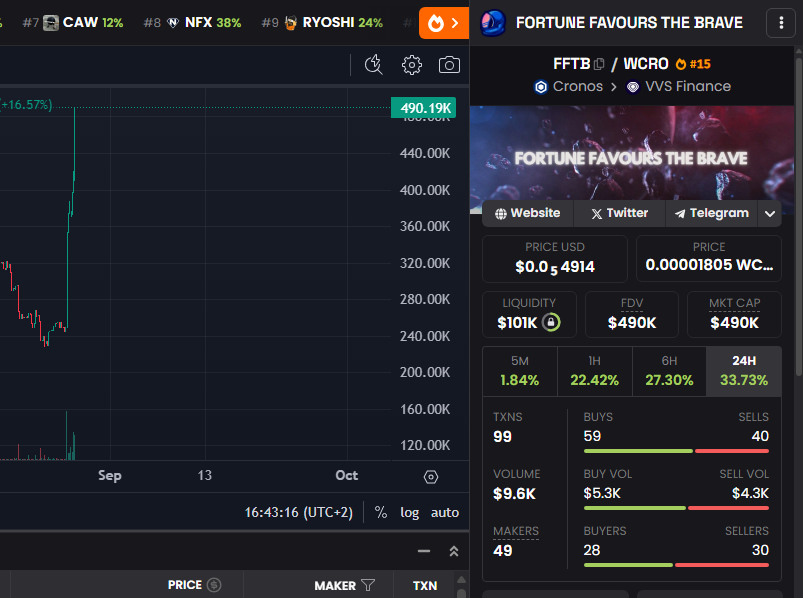The width and height of the screenshot is (803, 598).
Task: Click the TXNS count 99
Action: pos(502,437)
